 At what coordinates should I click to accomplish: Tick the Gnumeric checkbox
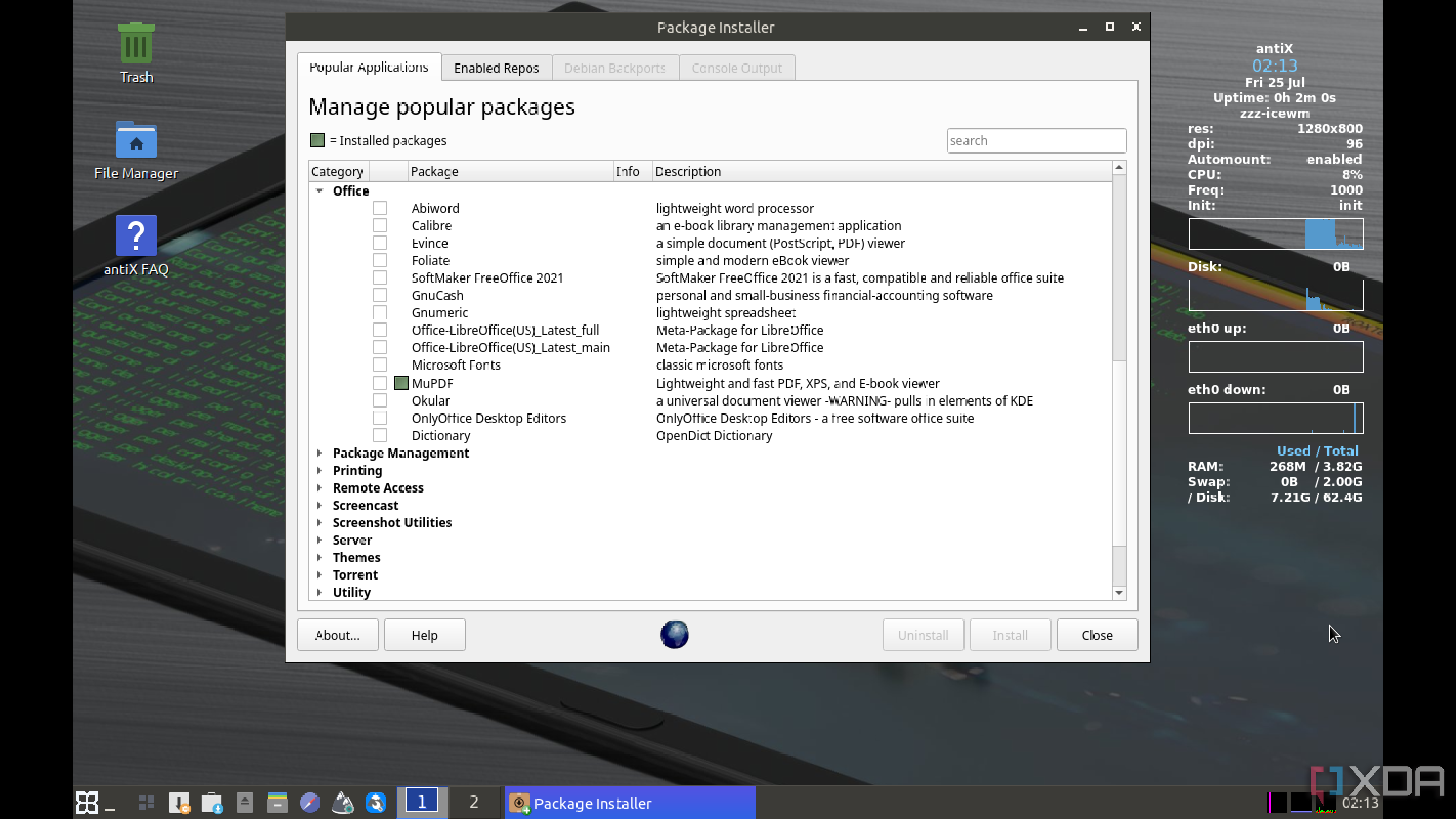(380, 313)
